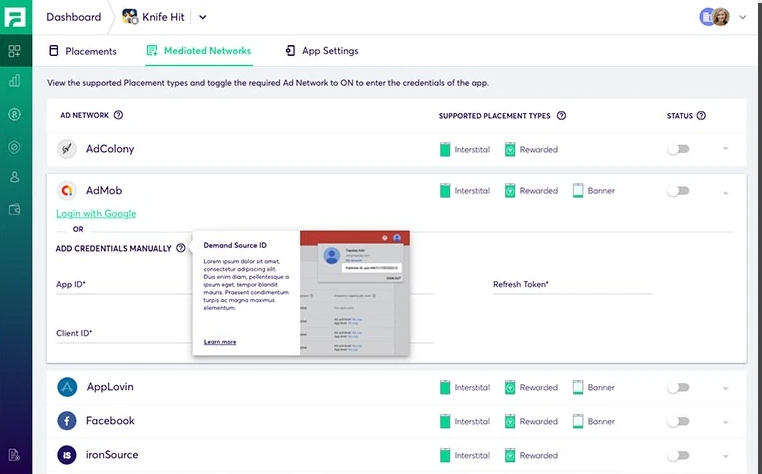Click the AdColony Rewarded placement icon
This screenshot has width=762, height=474.
[510, 149]
